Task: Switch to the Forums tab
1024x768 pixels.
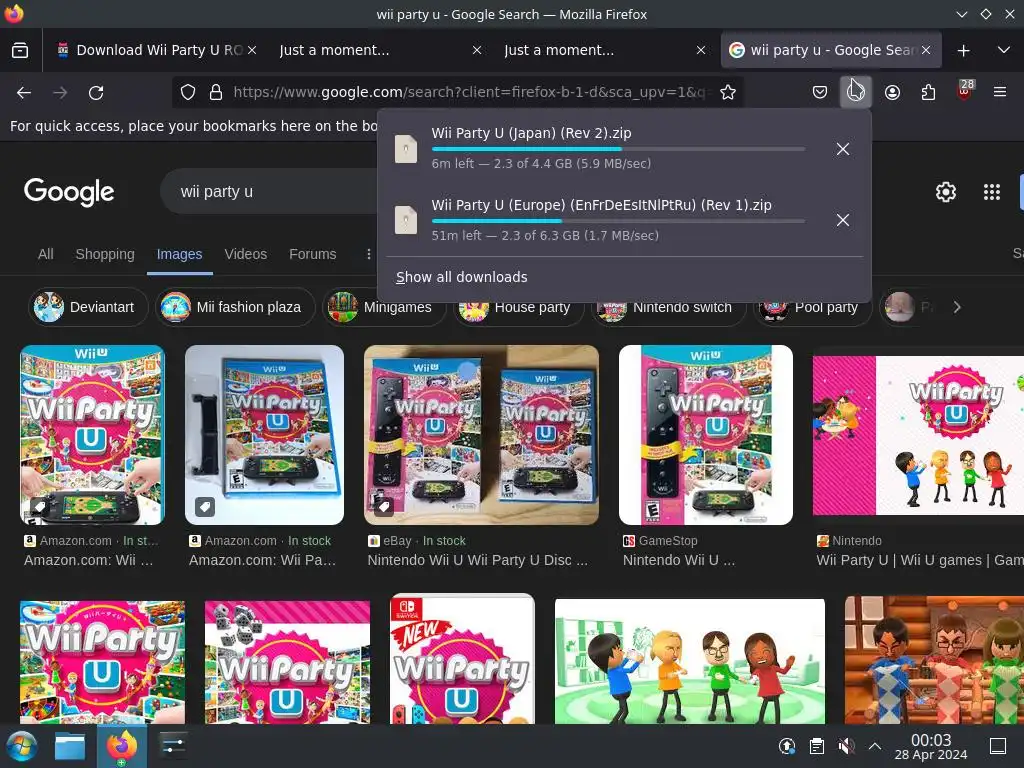Action: (x=312, y=254)
